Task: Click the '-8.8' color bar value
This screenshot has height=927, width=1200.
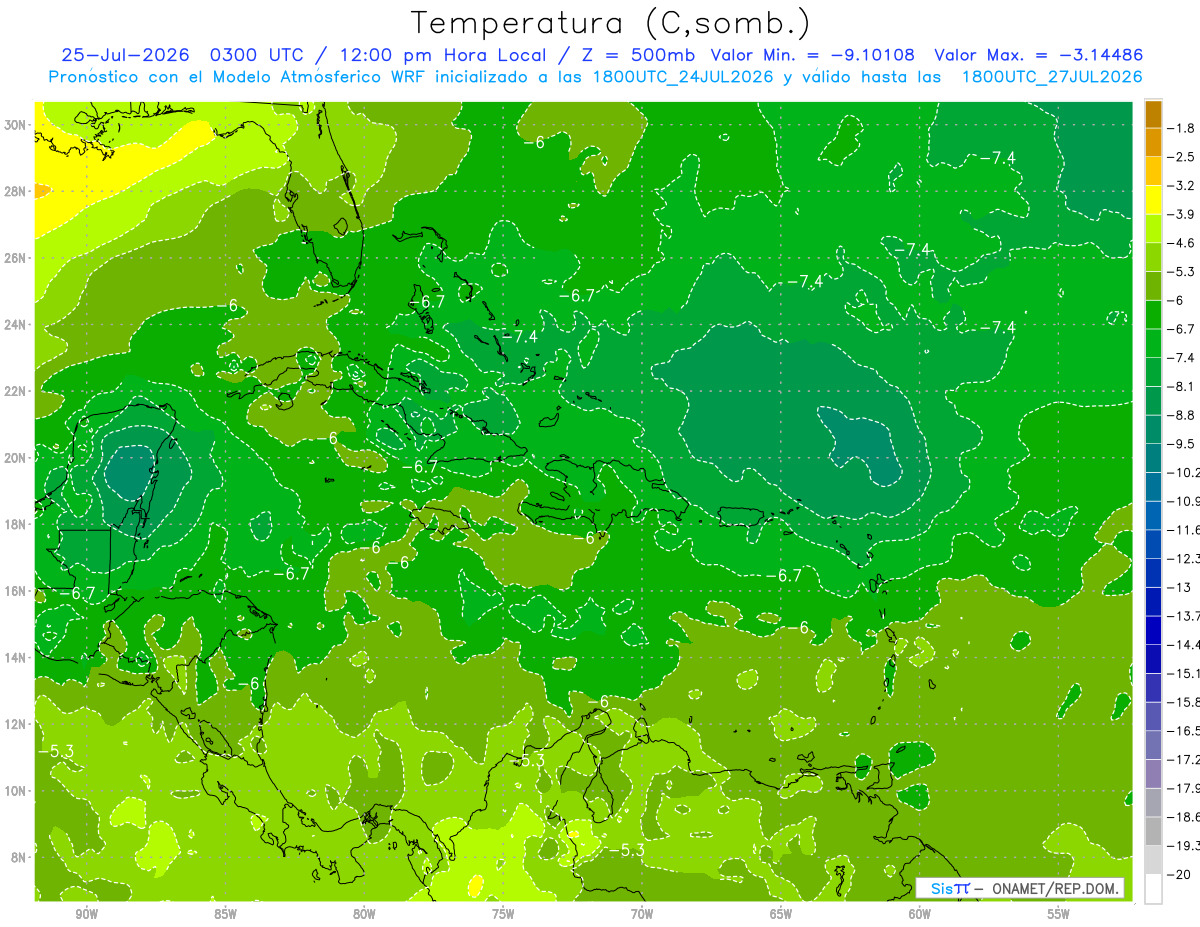Action: [x=1183, y=415]
